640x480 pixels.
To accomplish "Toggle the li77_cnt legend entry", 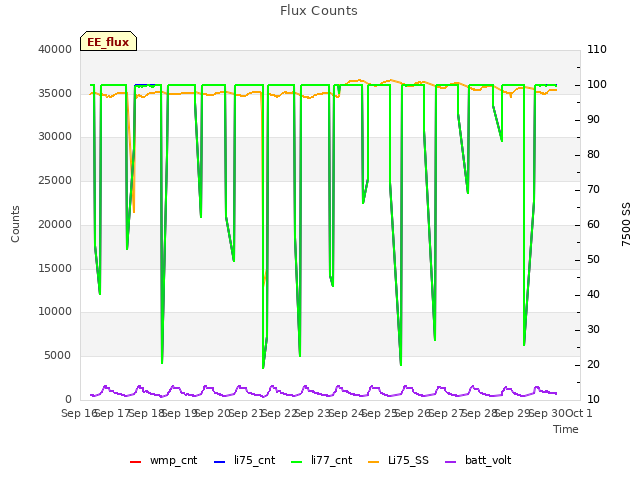I will click(x=321, y=460).
